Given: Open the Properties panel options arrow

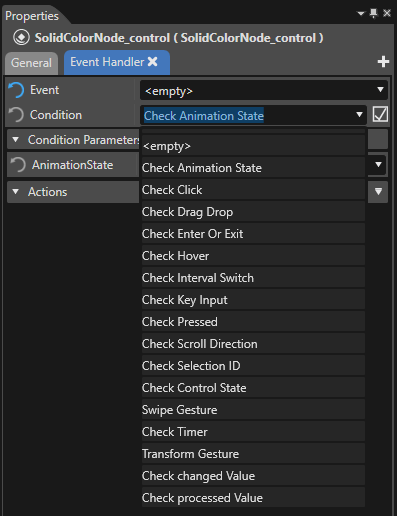Looking at the screenshot, I should tap(361, 14).
